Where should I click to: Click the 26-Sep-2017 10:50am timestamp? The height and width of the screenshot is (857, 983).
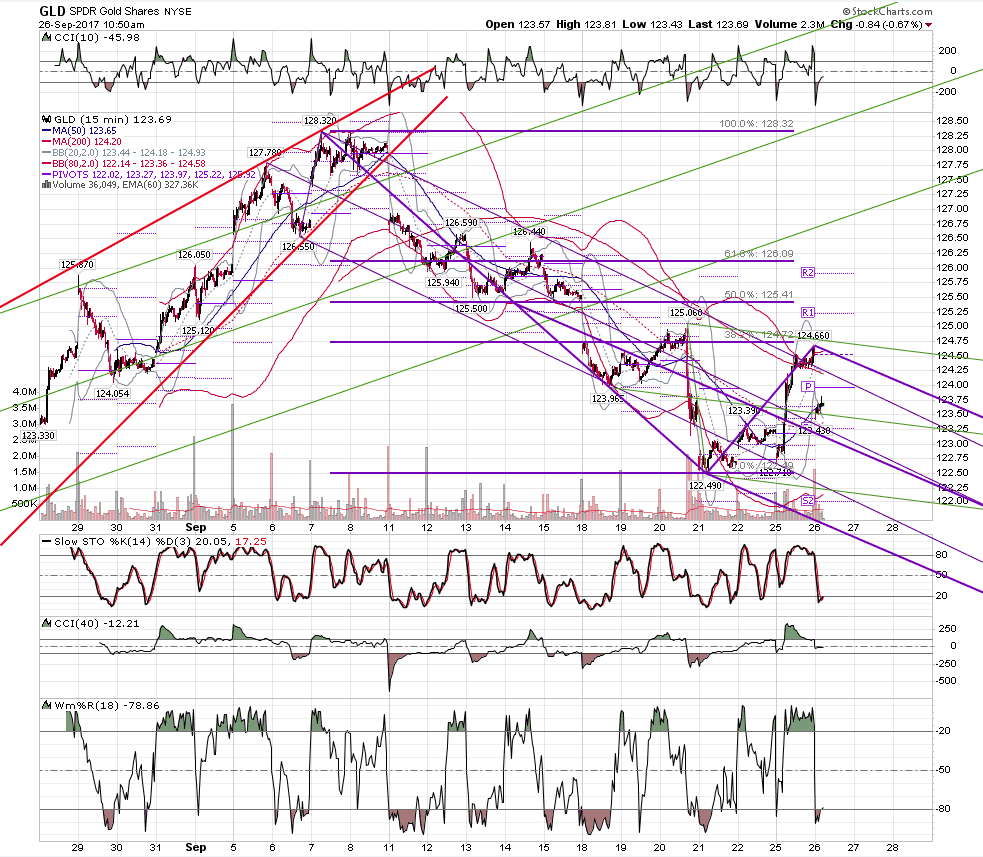pos(92,25)
